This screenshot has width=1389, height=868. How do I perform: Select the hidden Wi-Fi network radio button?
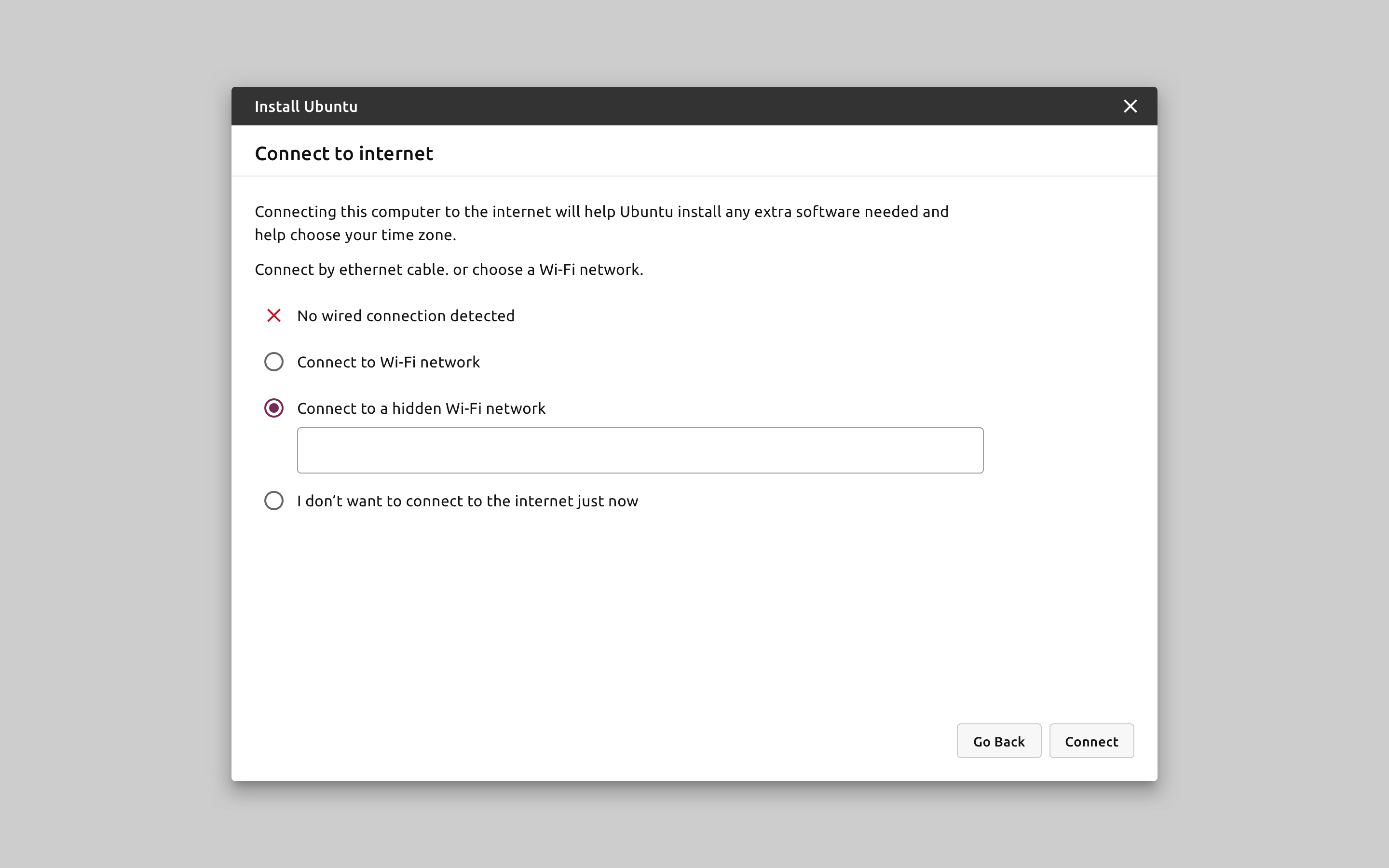pos(274,408)
